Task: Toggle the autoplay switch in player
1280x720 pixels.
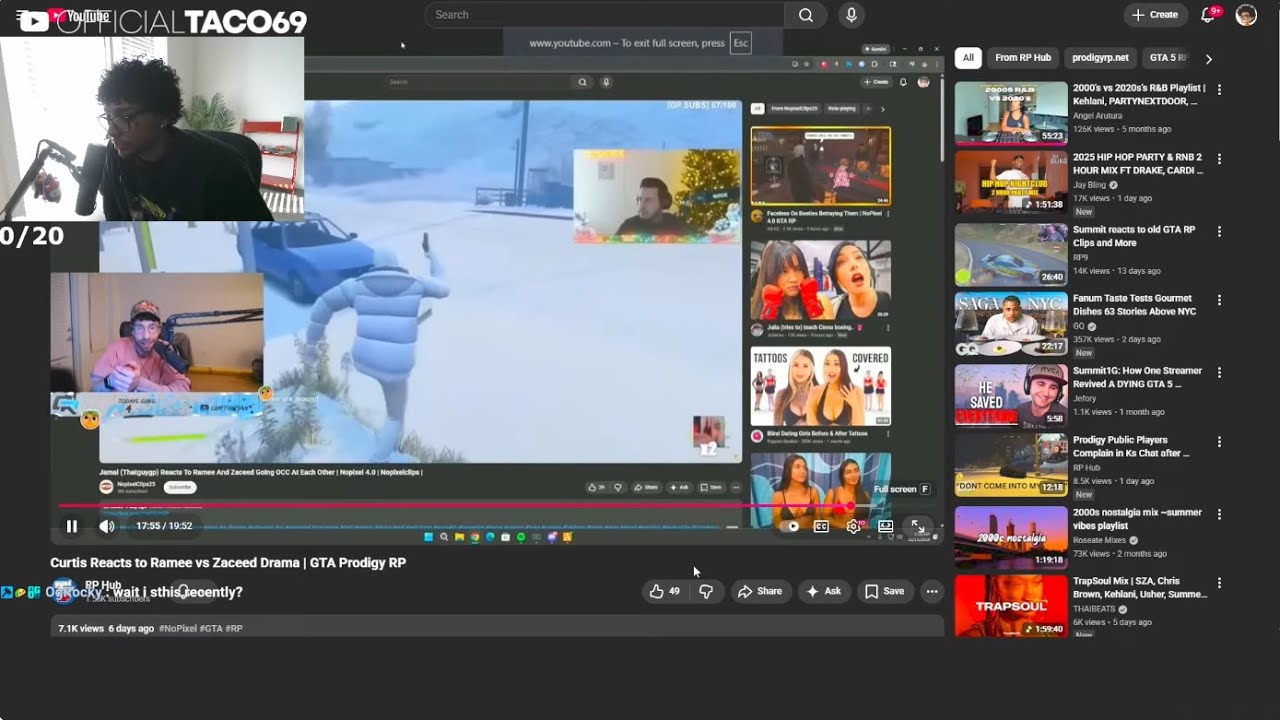Action: pyautogui.click(x=791, y=526)
